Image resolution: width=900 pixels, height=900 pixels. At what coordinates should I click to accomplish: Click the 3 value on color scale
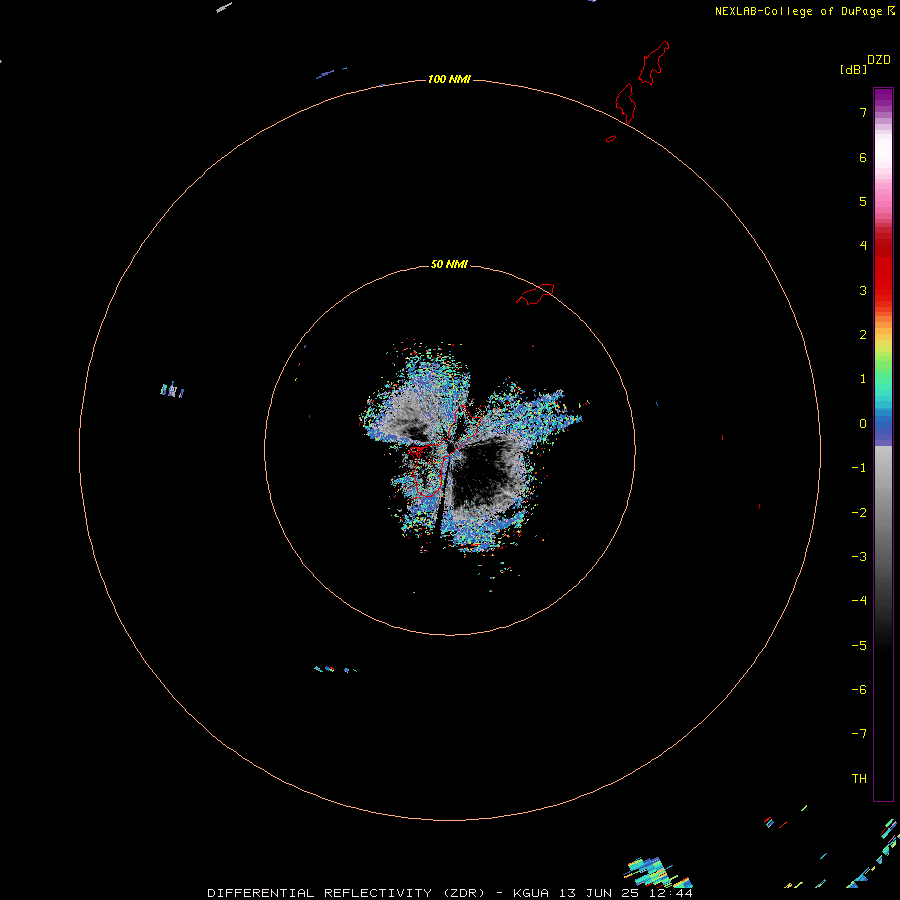pos(863,290)
